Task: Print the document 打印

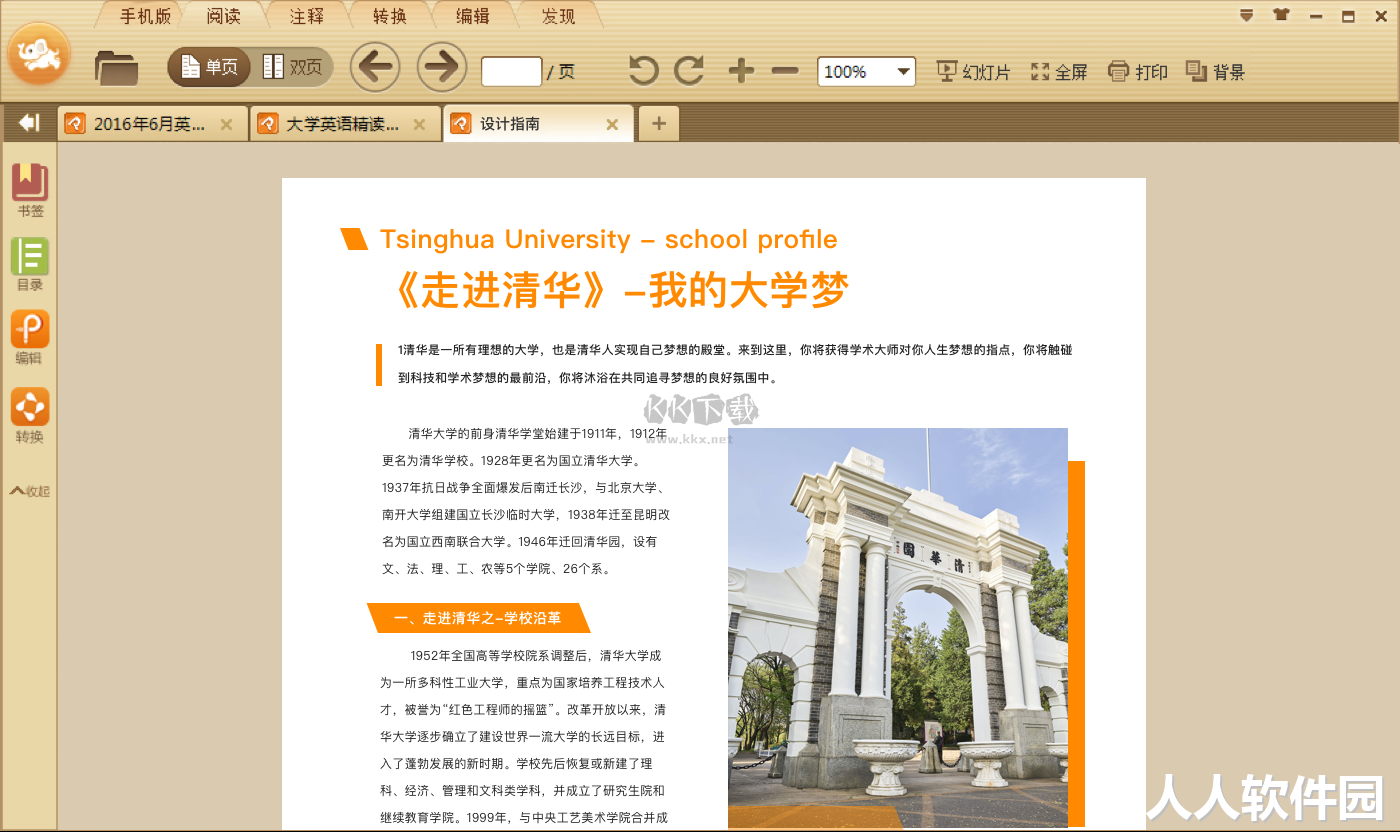Action: pyautogui.click(x=1138, y=72)
